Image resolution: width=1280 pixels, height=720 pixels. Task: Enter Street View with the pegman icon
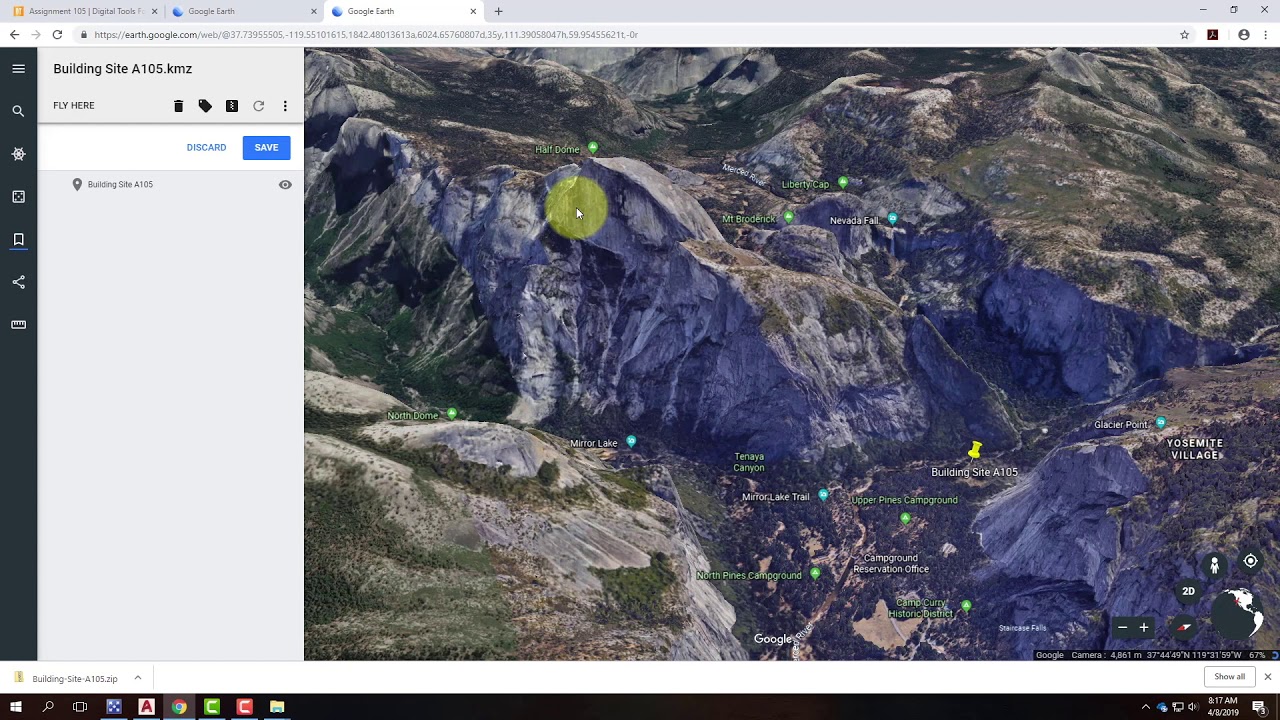[x=1214, y=566]
